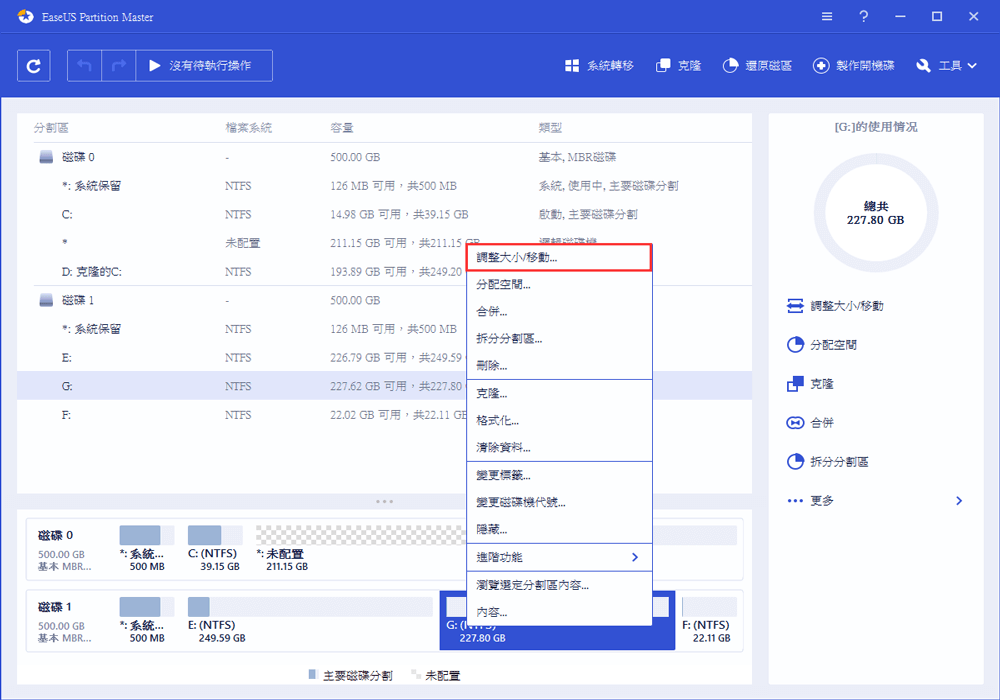The image size is (1000, 700).
Task: Click the 磁碟 1 label in disk map
Action: tap(55, 607)
